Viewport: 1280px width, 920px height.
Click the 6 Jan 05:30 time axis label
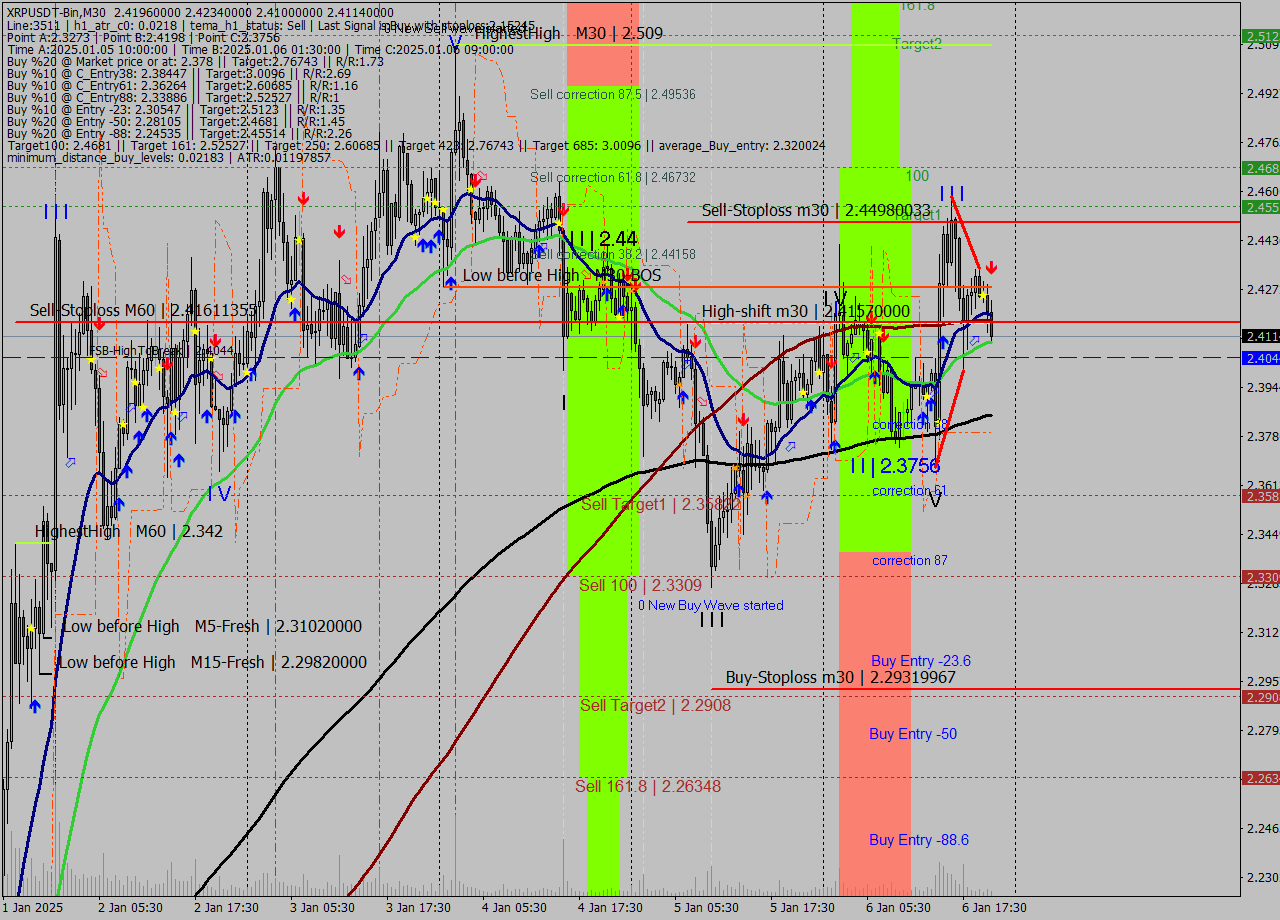point(898,908)
